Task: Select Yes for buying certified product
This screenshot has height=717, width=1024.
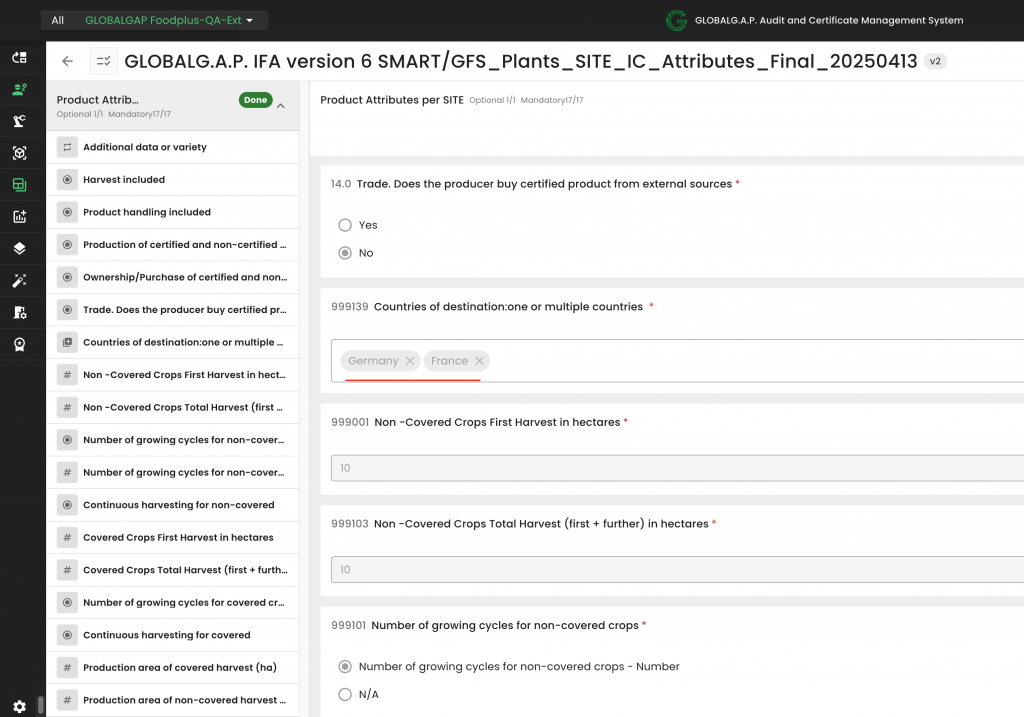Action: (x=345, y=225)
